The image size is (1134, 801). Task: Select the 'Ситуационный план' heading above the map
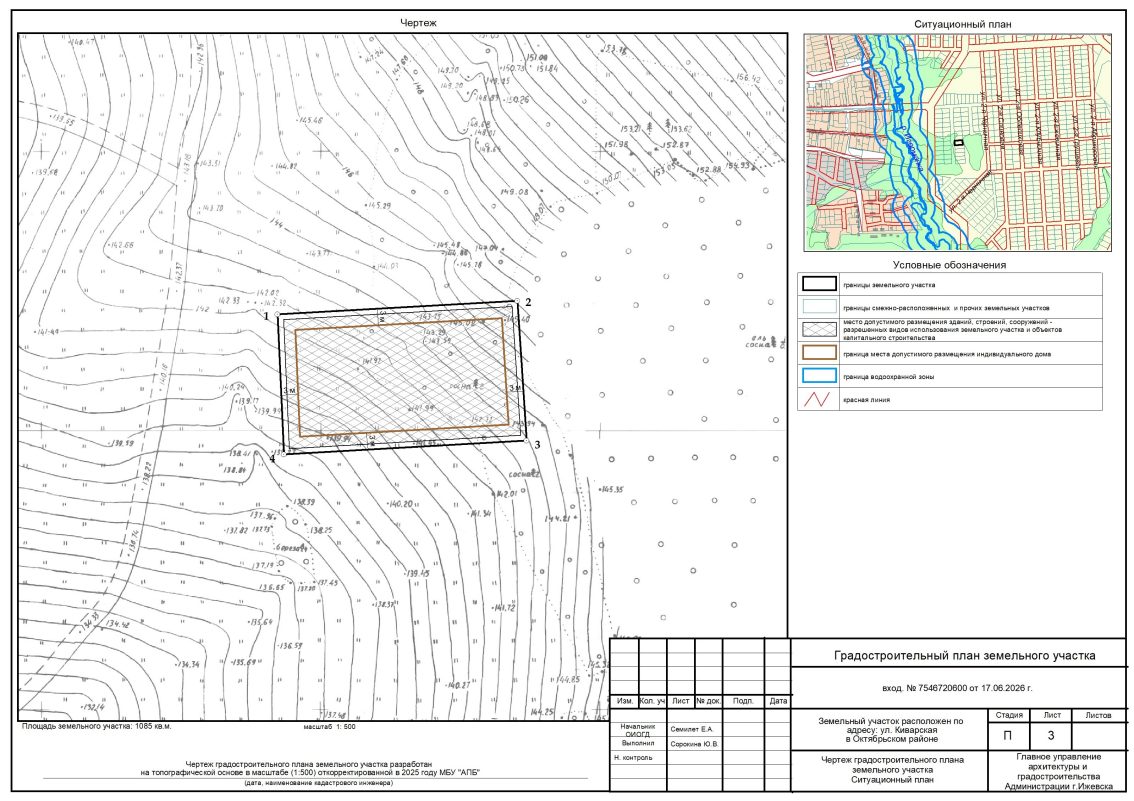(x=963, y=24)
